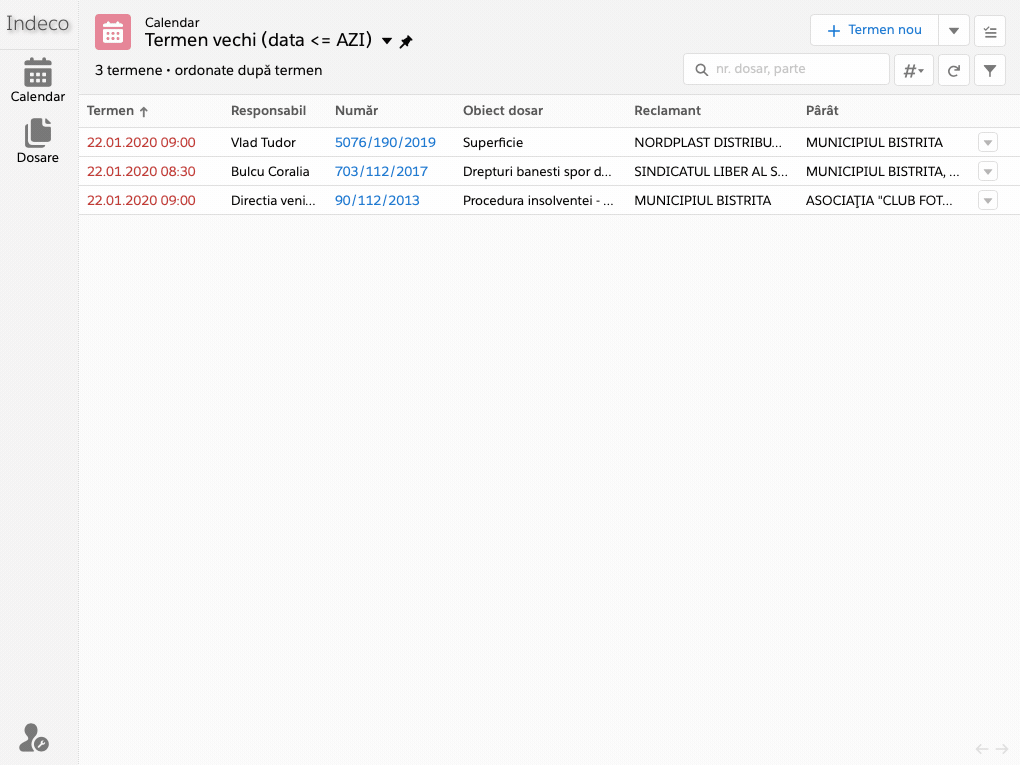This screenshot has width=1020, height=765.
Task: Open the Dosare documents icon
Action: pos(38,140)
